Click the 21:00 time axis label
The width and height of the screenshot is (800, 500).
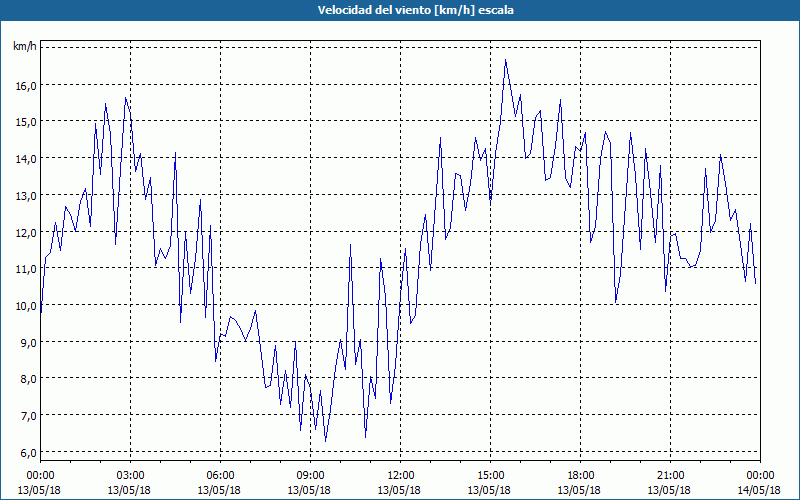point(670,476)
